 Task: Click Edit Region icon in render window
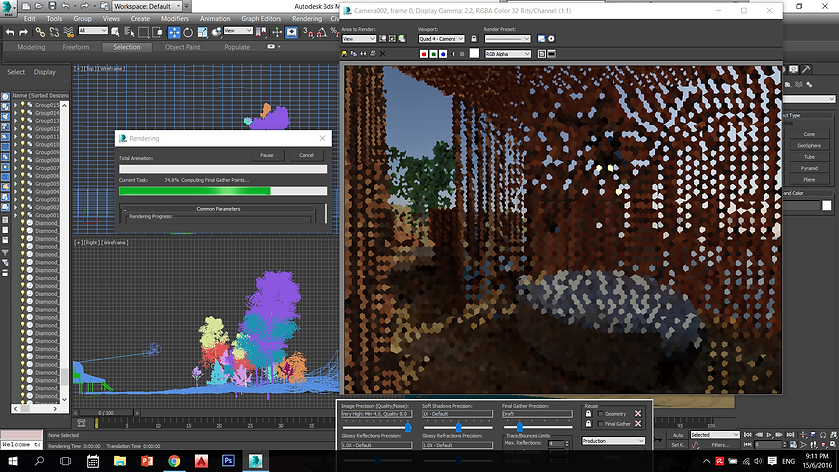click(383, 39)
